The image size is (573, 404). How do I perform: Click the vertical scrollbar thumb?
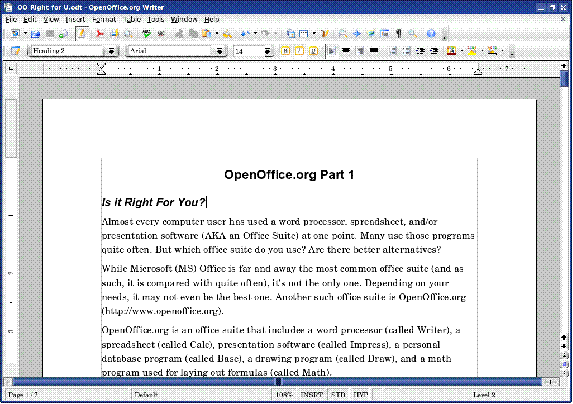(564, 78)
